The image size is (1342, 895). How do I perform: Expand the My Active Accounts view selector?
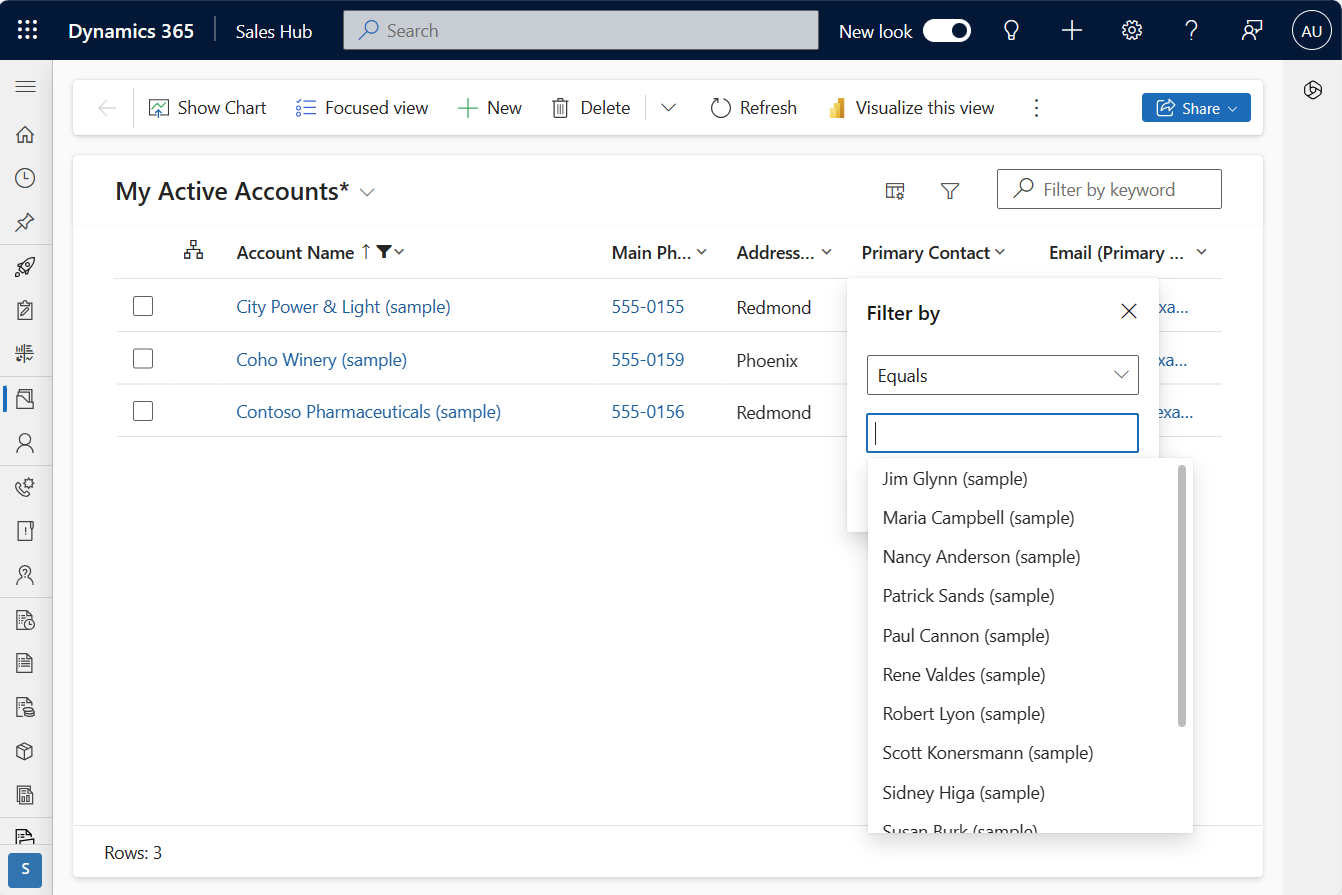(x=367, y=191)
